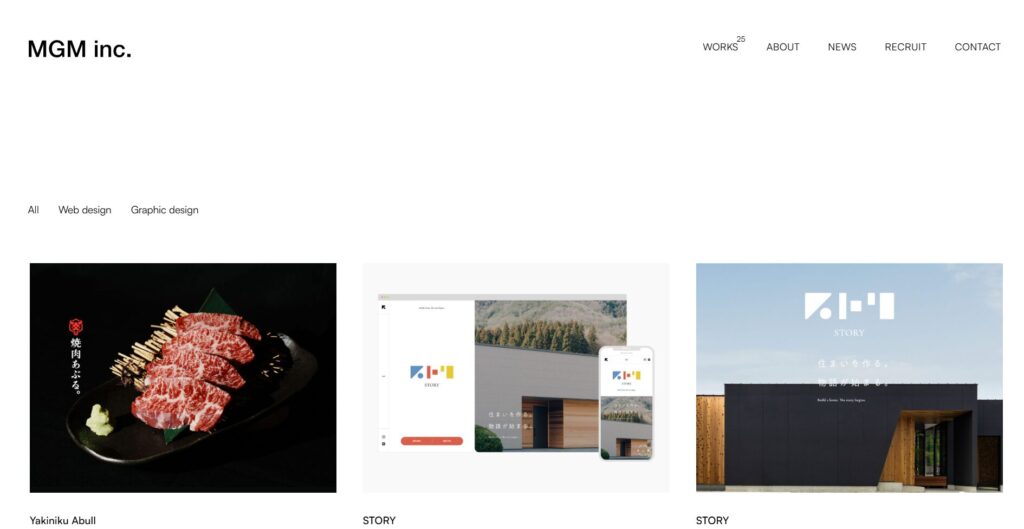Click the STORY title under the mockup
The height and width of the screenshot is (529, 1024).
(x=379, y=521)
